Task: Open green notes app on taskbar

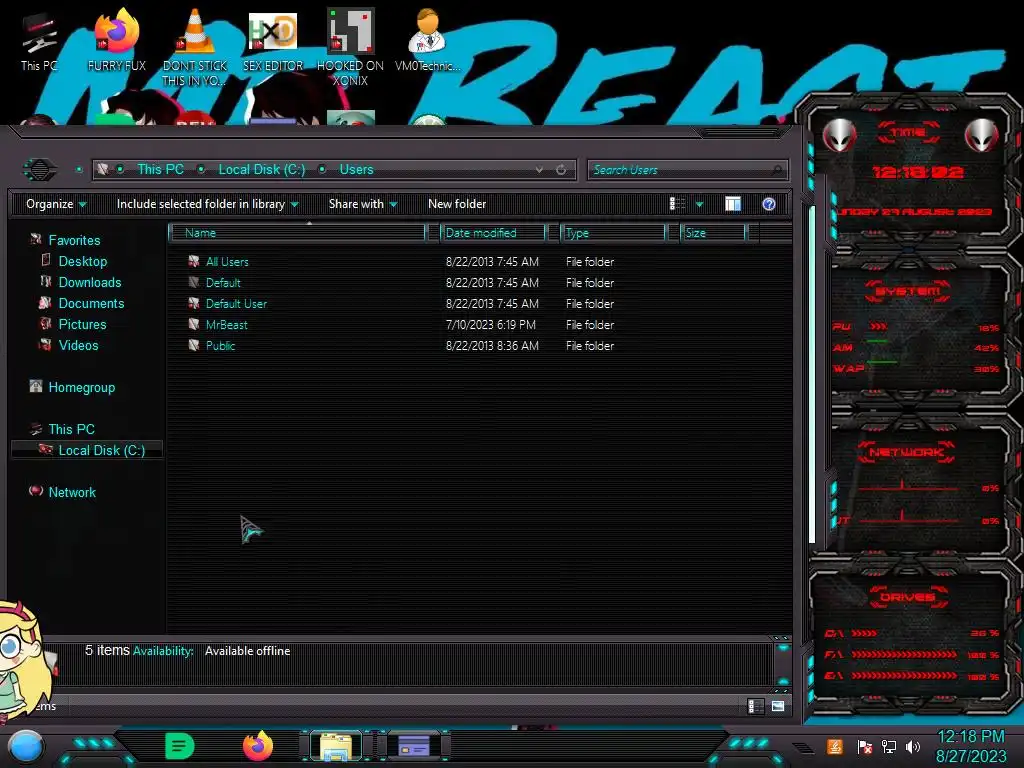Action: click(180, 746)
